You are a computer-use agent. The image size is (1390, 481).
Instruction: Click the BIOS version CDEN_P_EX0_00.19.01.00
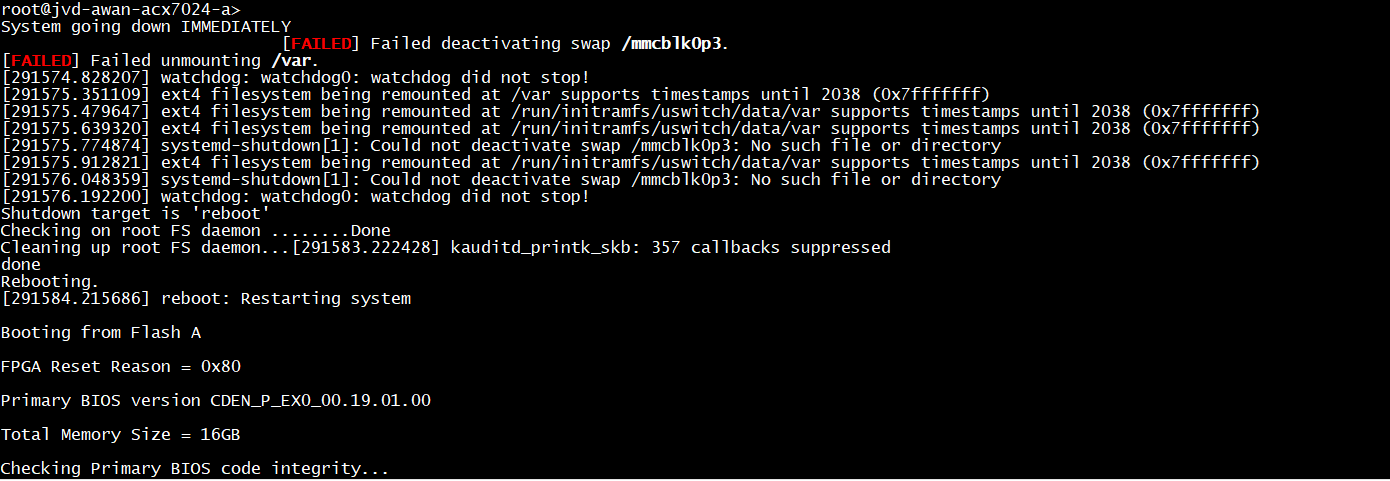pos(320,400)
